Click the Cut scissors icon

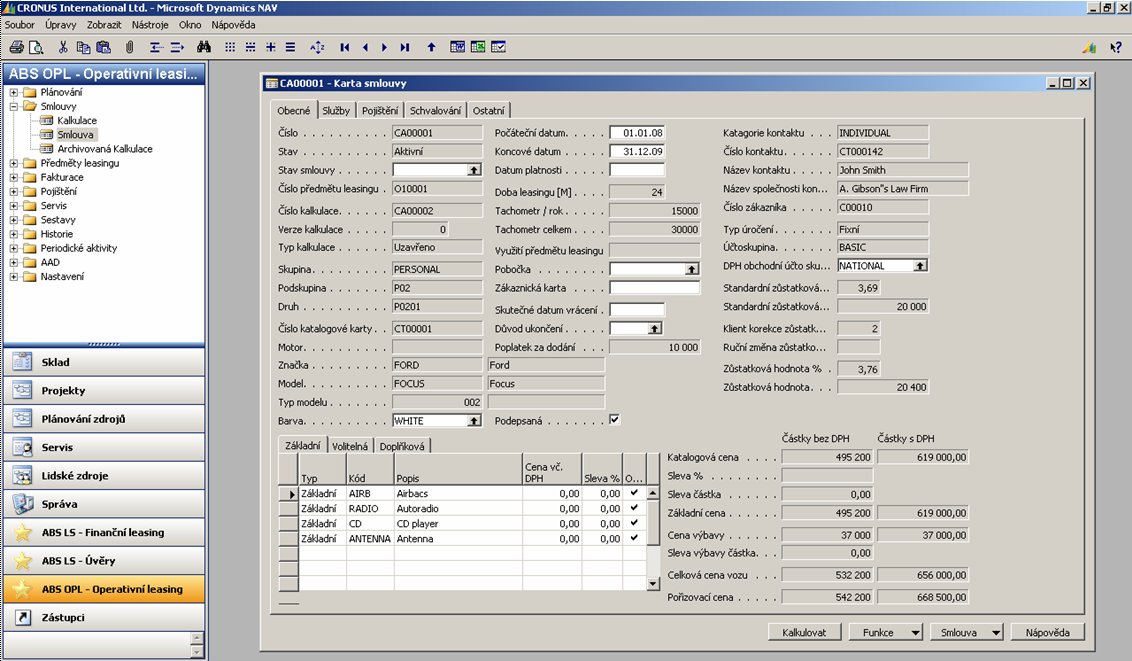click(63, 48)
